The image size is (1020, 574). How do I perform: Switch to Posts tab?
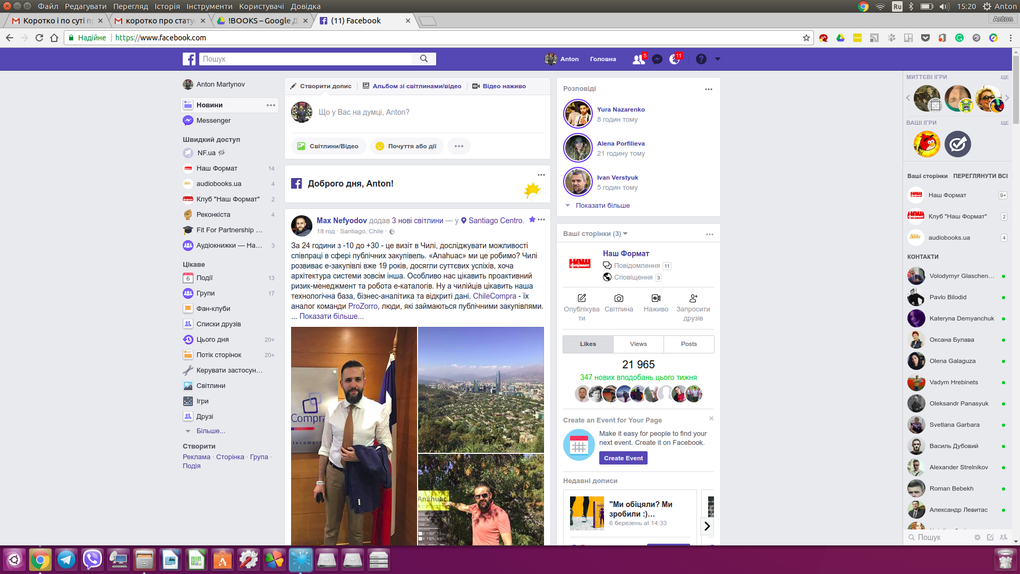point(689,344)
